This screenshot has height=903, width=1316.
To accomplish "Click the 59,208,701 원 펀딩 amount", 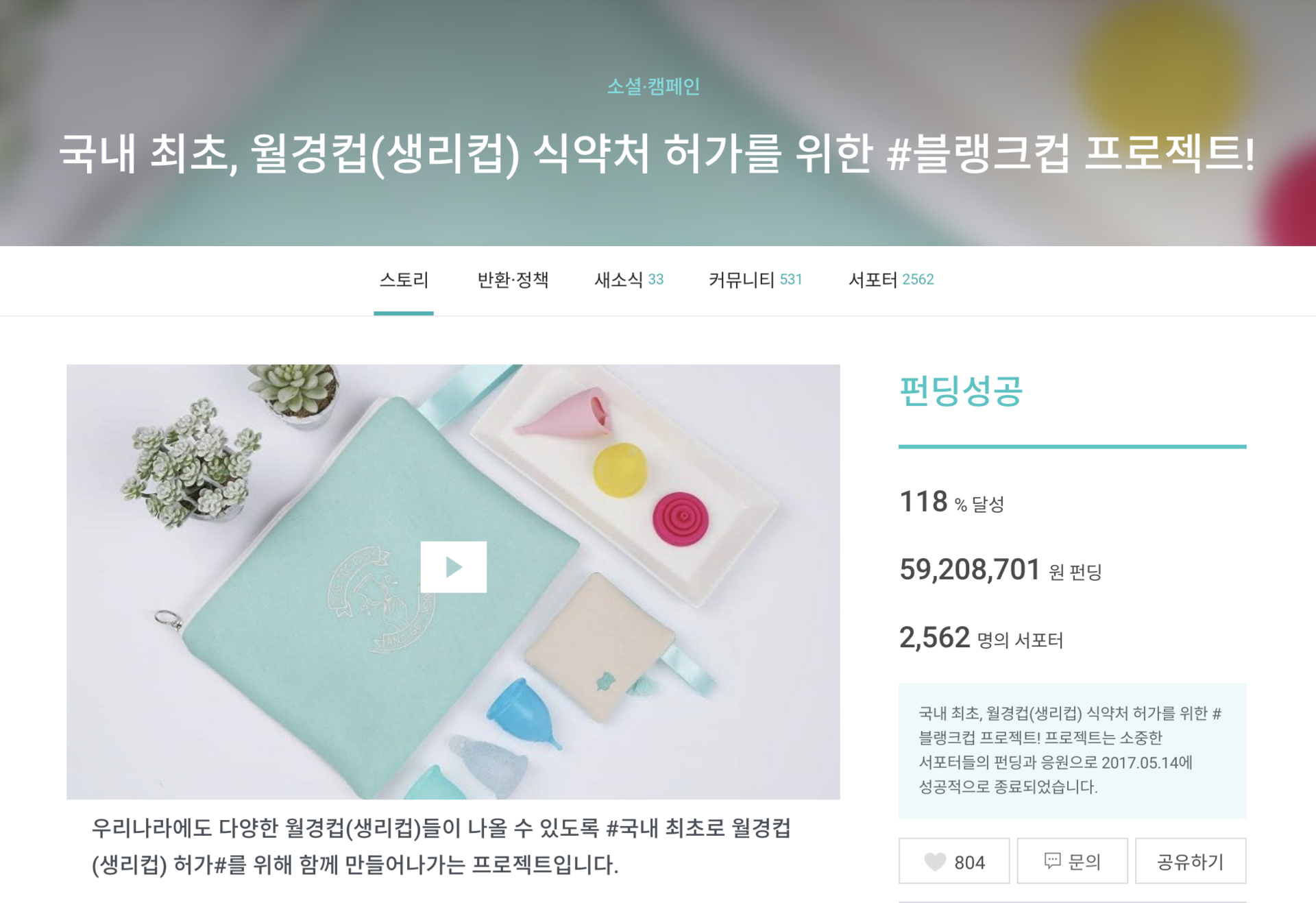I will pos(1000,570).
